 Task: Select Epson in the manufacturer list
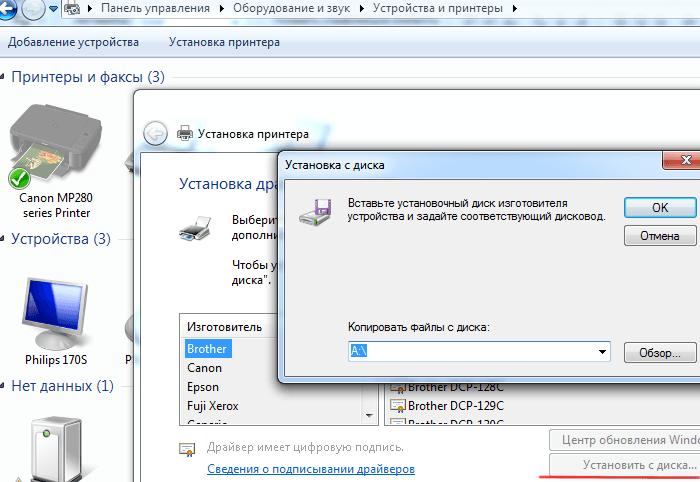pyautogui.click(x=203, y=387)
